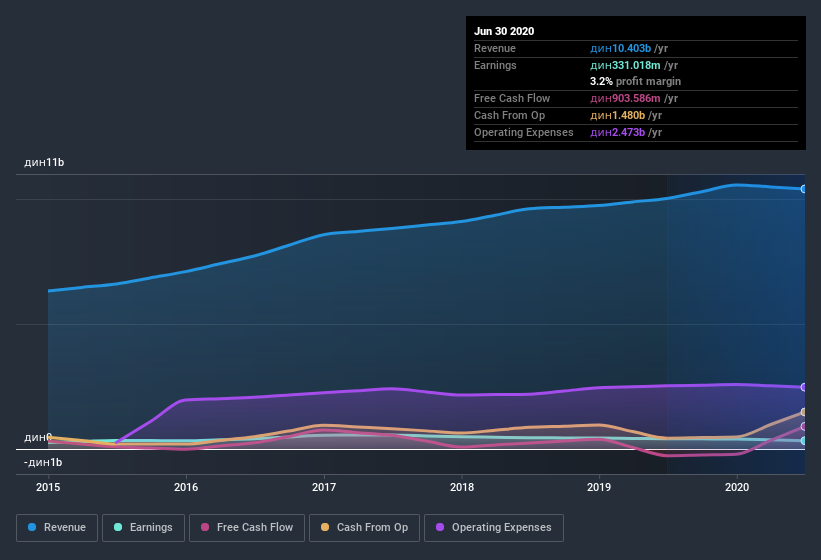
Task: Toggle Operating Expenses legend item
Action: (x=494, y=527)
